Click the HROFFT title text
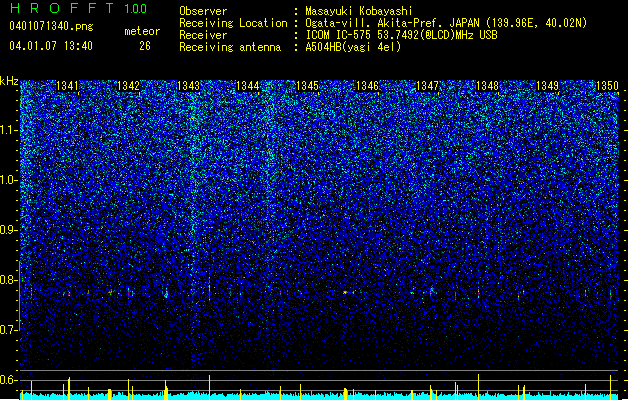The width and height of the screenshot is (629, 400). pos(62,8)
